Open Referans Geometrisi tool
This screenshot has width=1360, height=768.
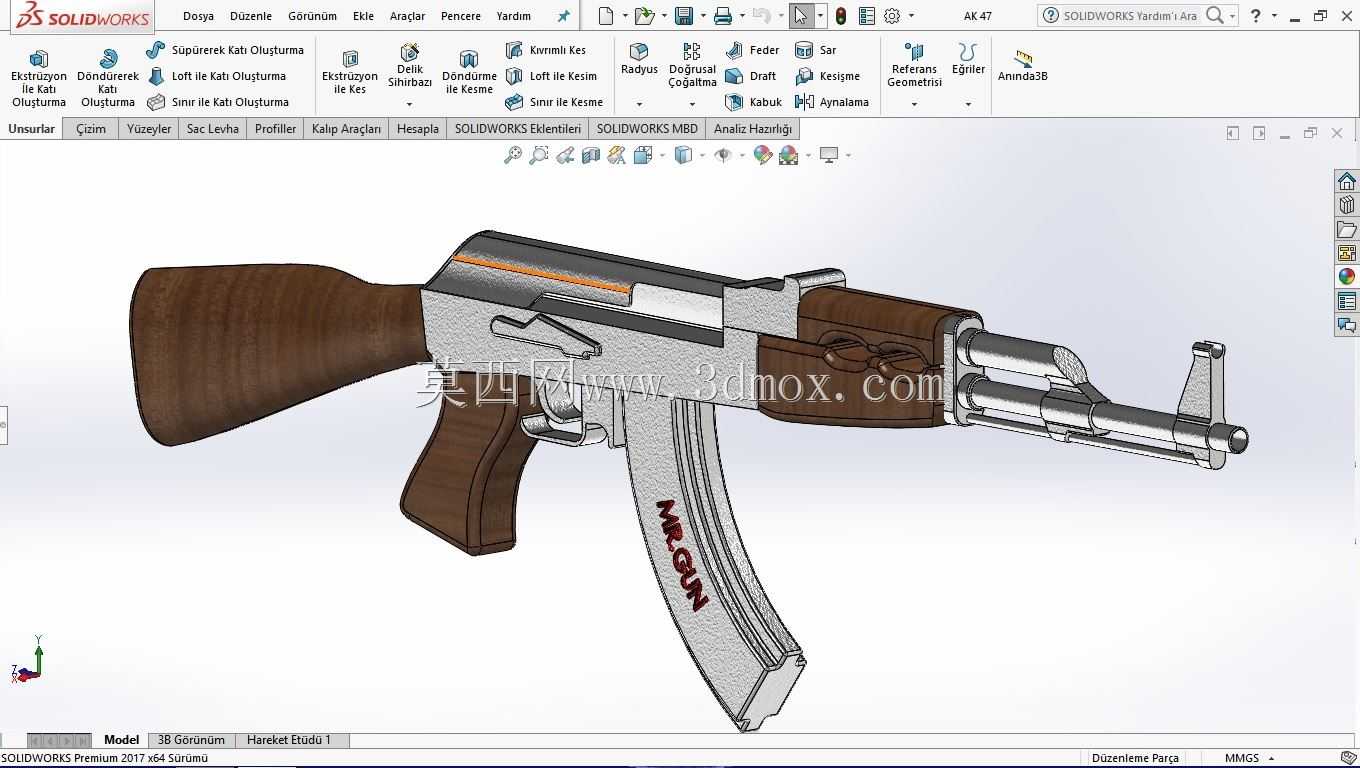[x=914, y=66]
